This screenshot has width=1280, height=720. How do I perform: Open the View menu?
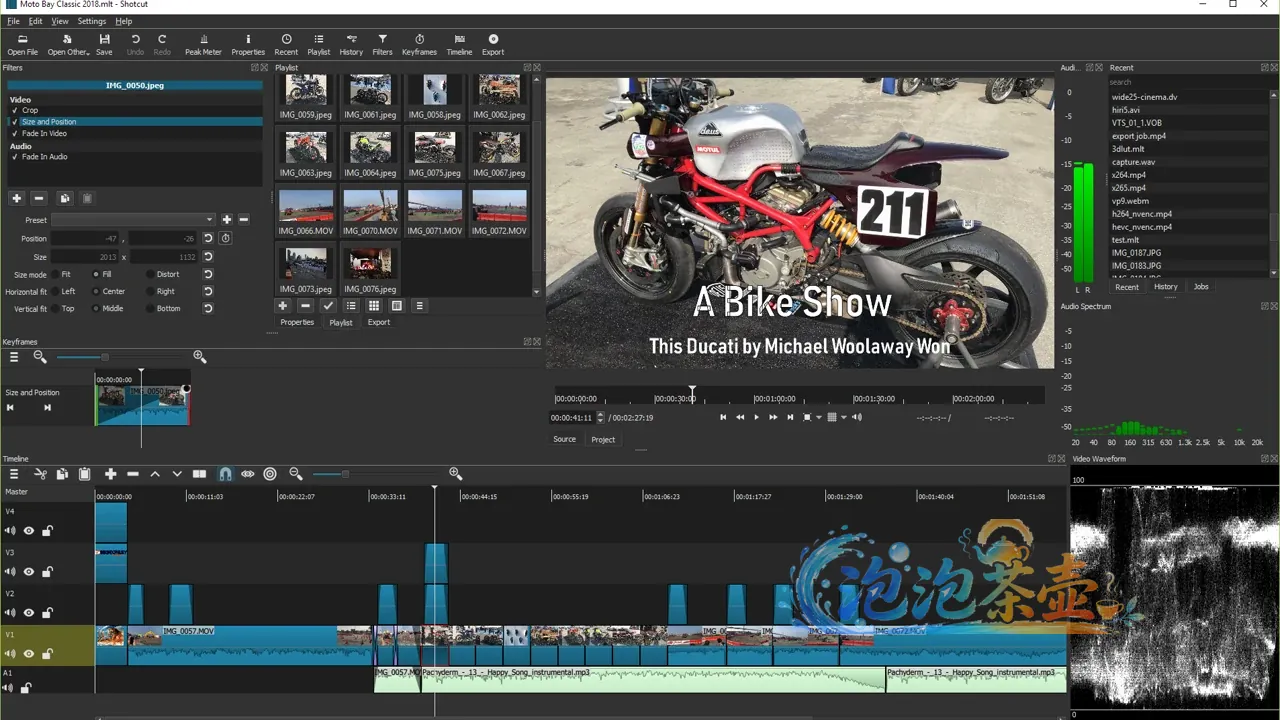(60, 21)
